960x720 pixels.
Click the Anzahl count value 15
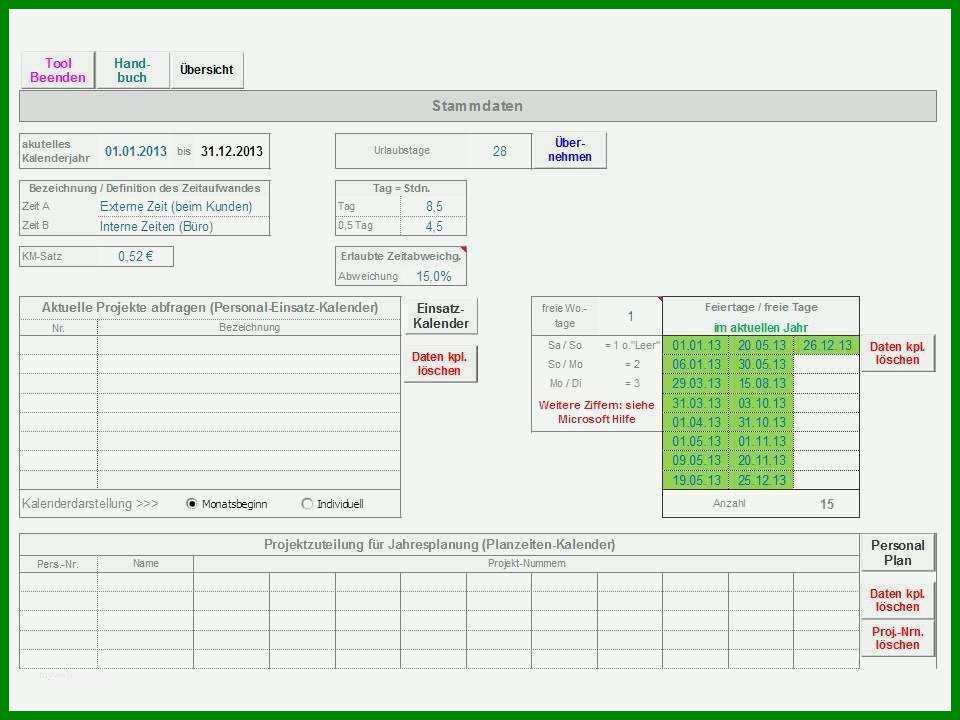point(827,504)
